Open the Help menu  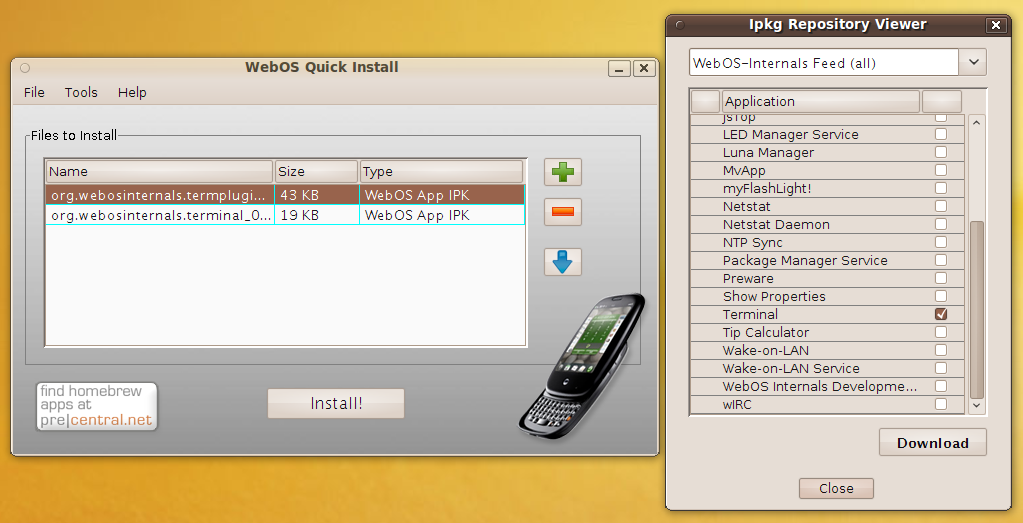click(132, 93)
